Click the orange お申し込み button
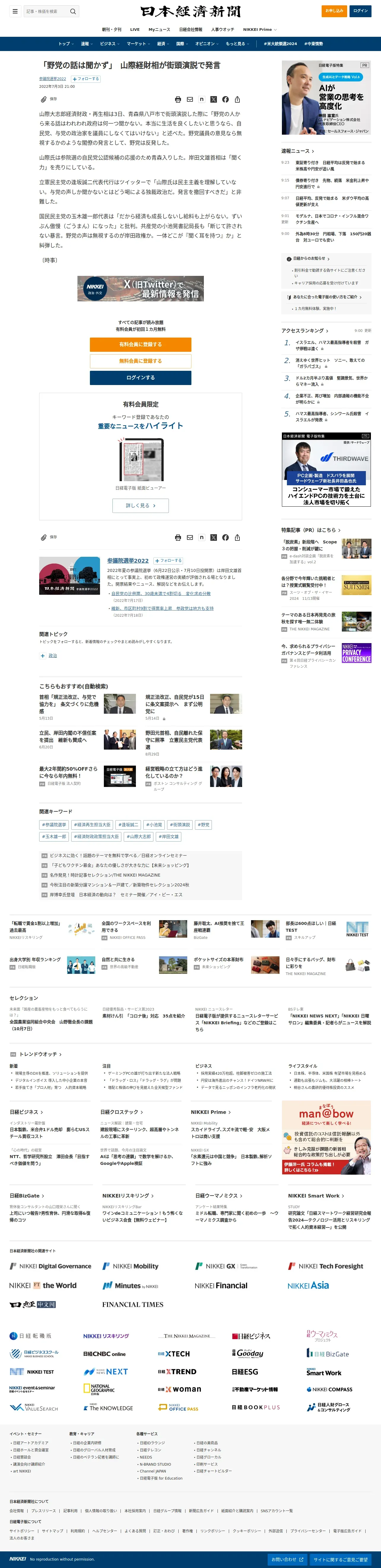Viewport: 381px width, 1568px height. [x=334, y=11]
